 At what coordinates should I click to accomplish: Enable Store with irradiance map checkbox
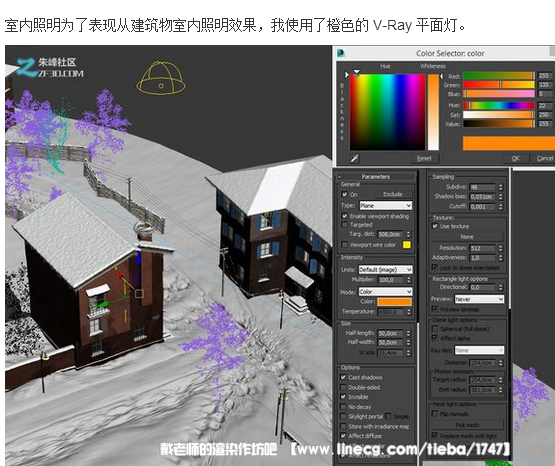pyautogui.click(x=343, y=426)
